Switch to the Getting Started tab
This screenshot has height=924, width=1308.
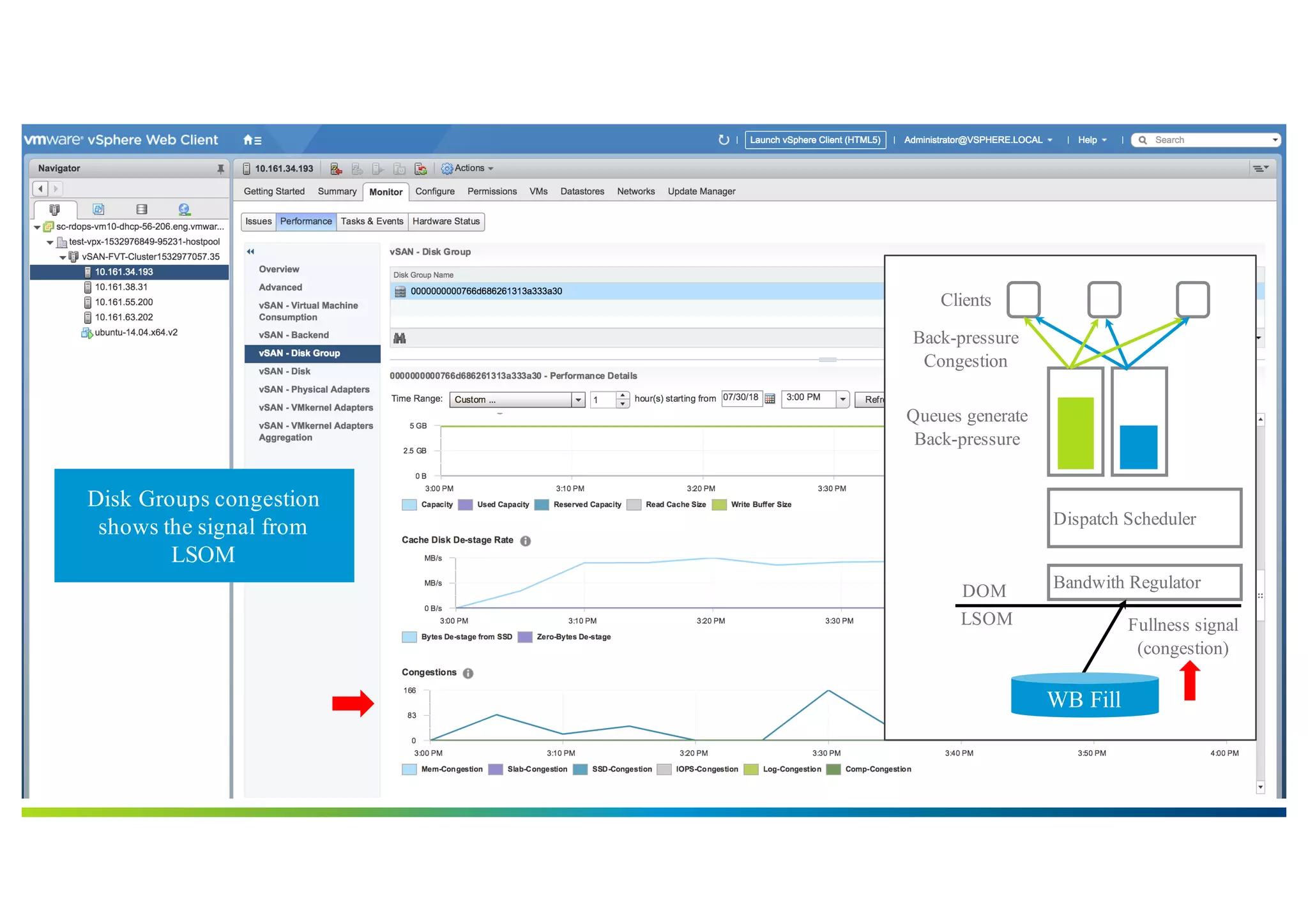pyautogui.click(x=274, y=192)
